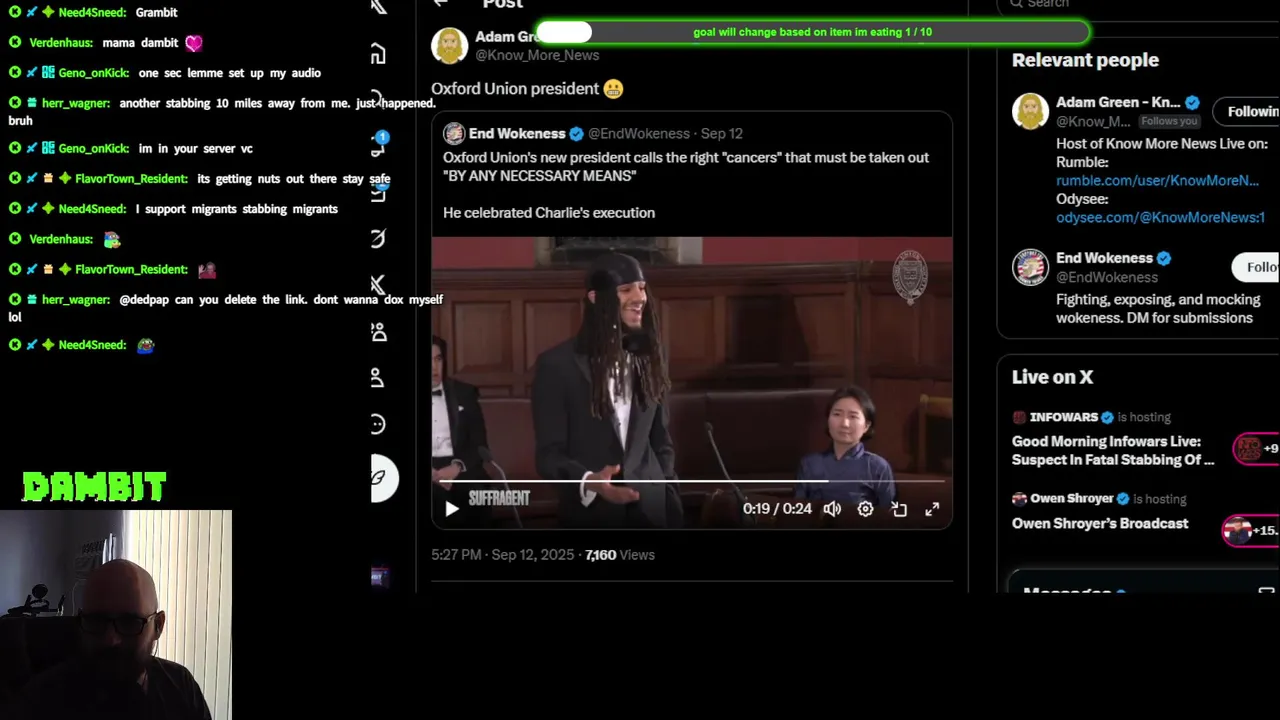Open video settings gear
The width and height of the screenshot is (1280, 720).
coord(865,509)
